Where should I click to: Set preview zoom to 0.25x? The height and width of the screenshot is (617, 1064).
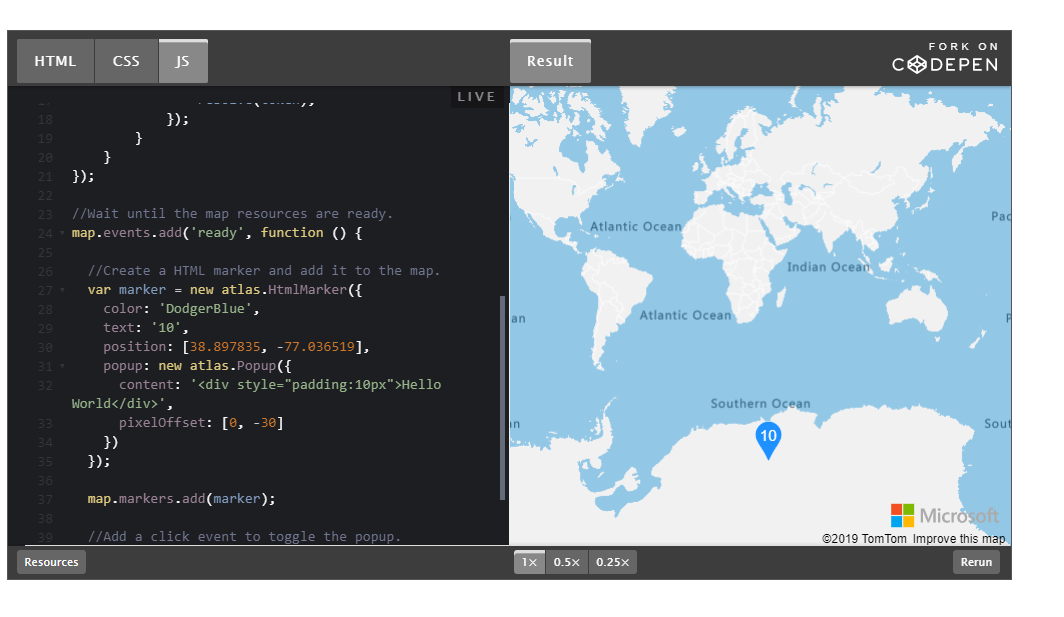pos(612,562)
